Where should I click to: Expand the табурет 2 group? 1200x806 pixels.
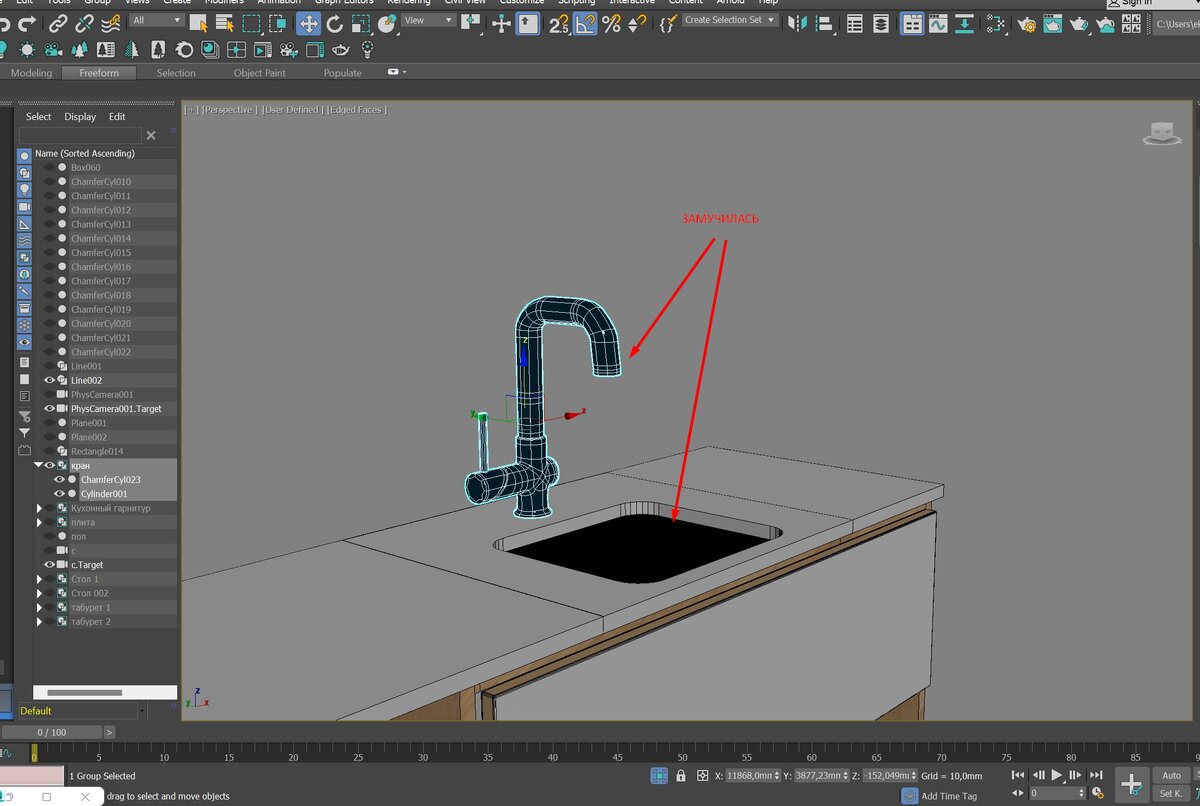click(39, 622)
